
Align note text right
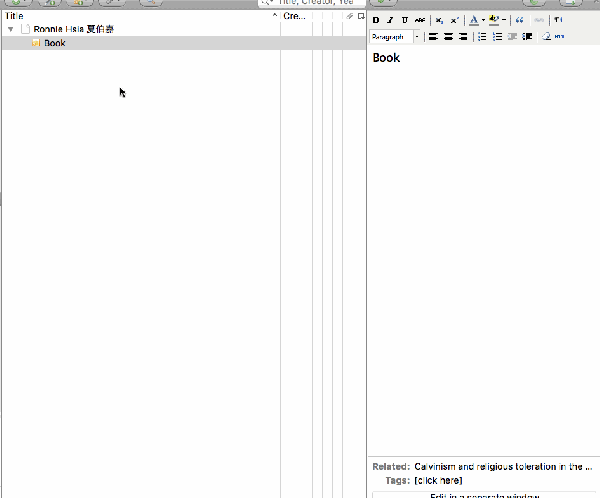point(463,37)
